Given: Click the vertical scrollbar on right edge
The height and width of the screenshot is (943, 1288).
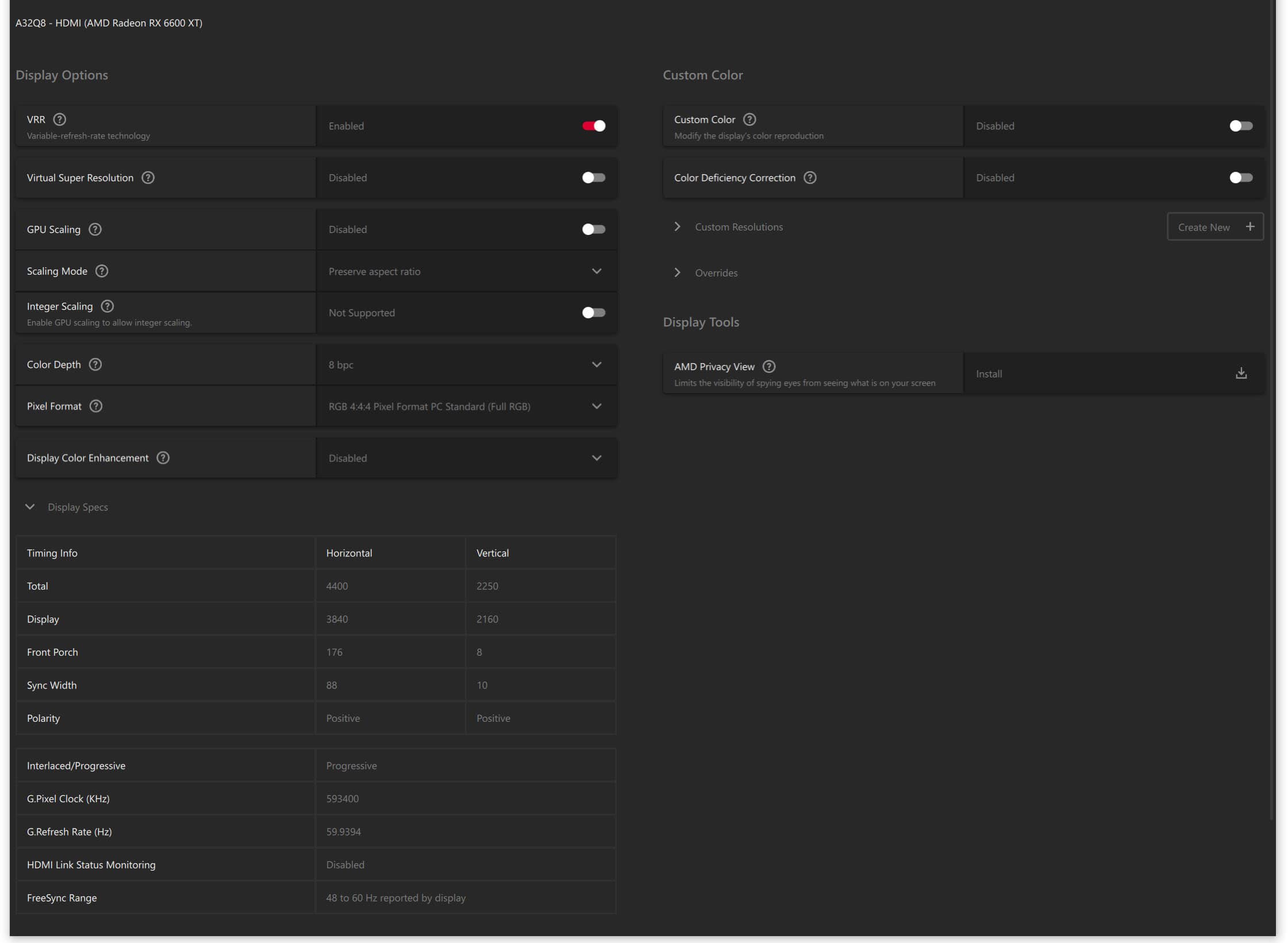Looking at the screenshot, I should pos(1272,402).
